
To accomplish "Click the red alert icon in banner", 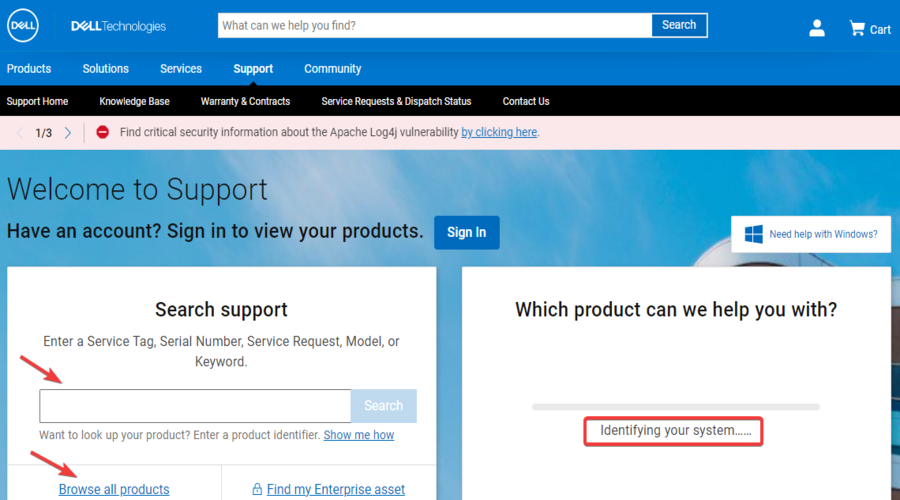I will click(x=102, y=132).
